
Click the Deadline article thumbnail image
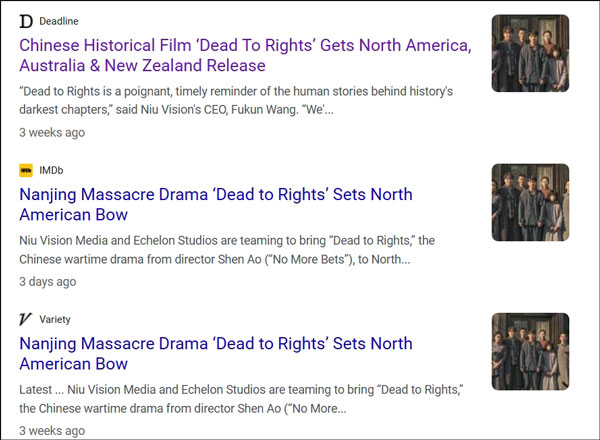click(530, 53)
